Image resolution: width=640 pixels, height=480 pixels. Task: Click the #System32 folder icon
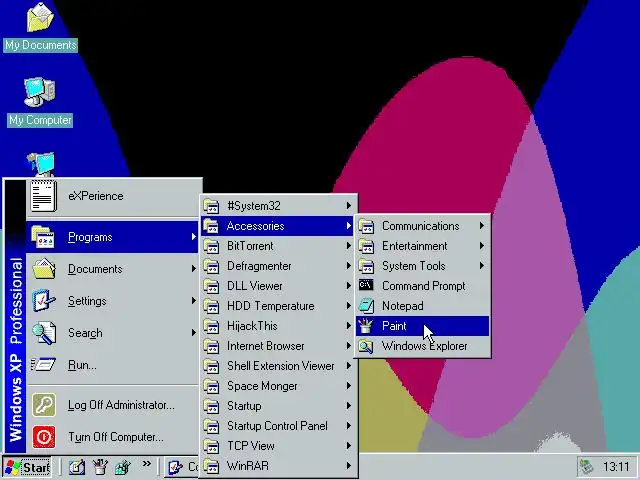click(211, 206)
